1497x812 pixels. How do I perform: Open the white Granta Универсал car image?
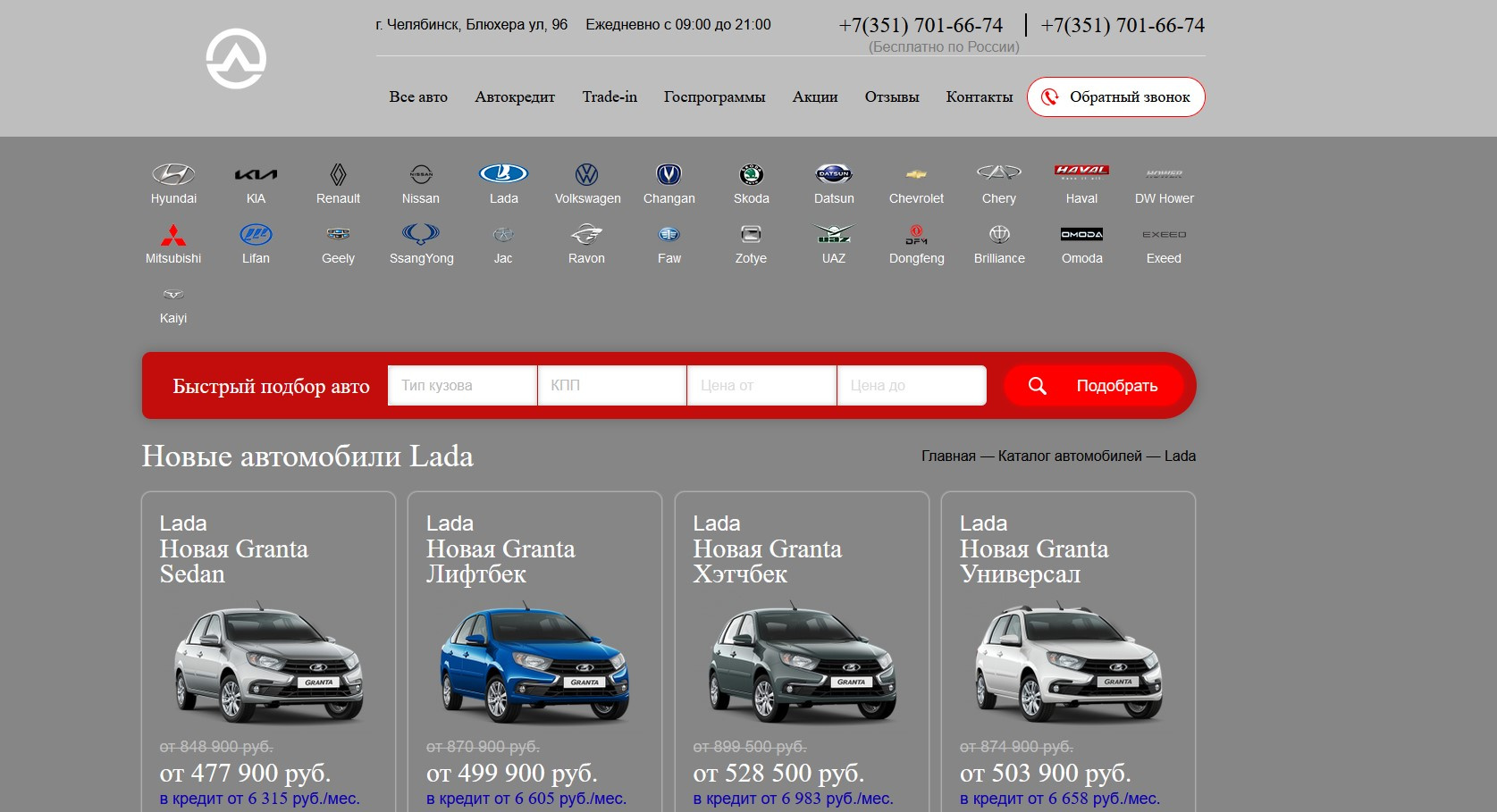point(1068,663)
